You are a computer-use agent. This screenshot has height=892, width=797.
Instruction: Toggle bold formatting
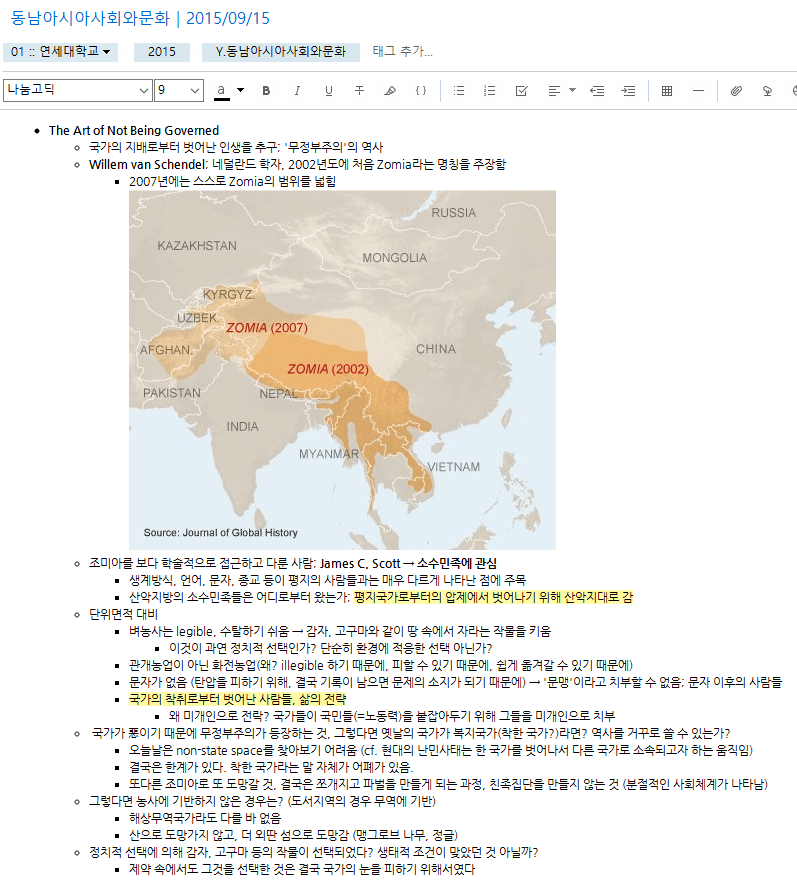(x=266, y=90)
